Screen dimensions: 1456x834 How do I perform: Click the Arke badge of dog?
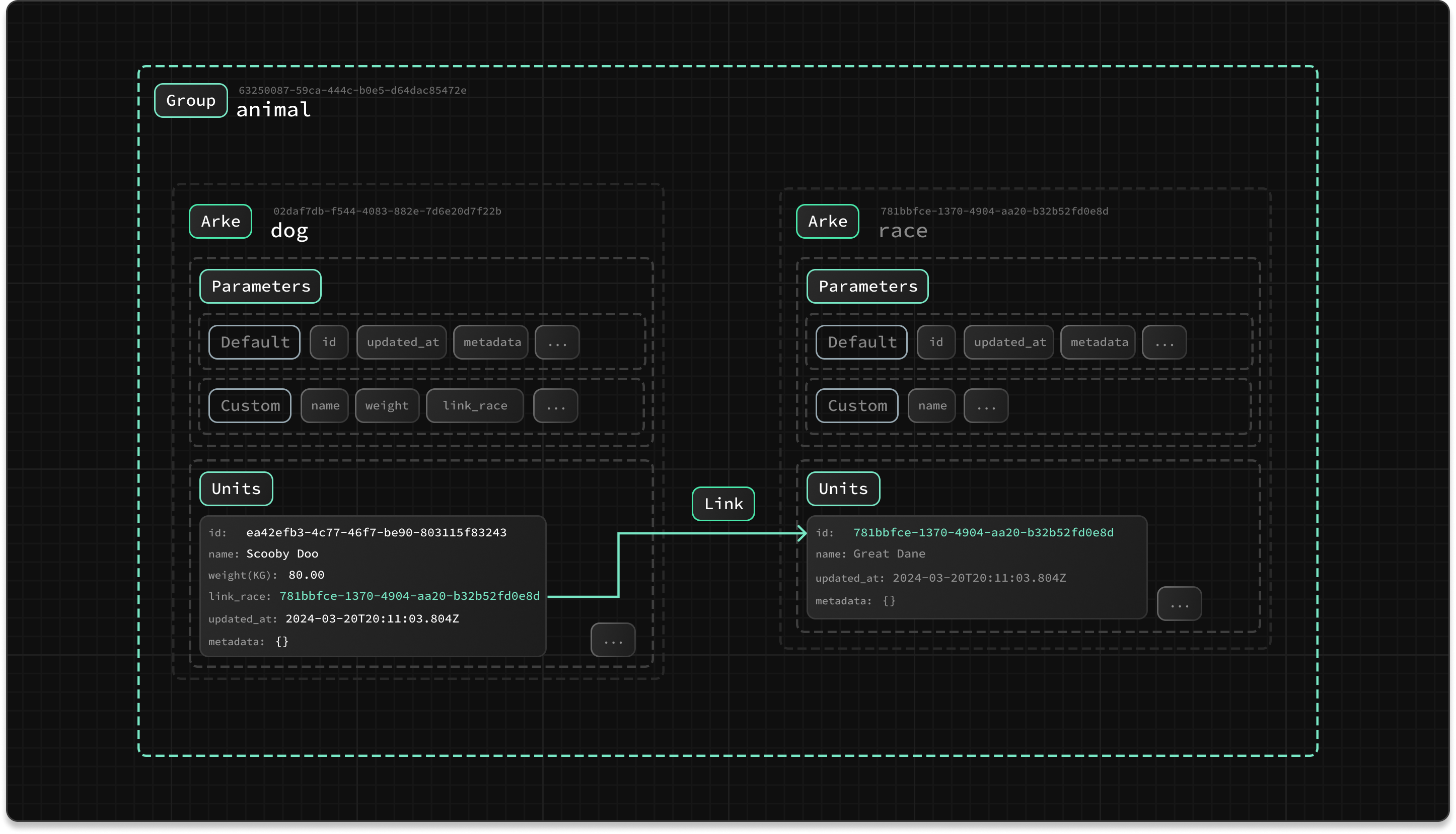(221, 221)
